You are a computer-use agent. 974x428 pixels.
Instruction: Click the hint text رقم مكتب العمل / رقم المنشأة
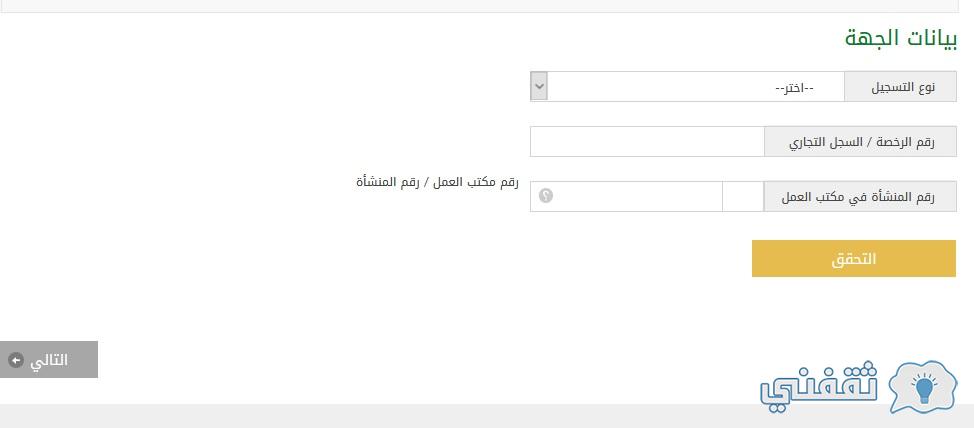(437, 182)
